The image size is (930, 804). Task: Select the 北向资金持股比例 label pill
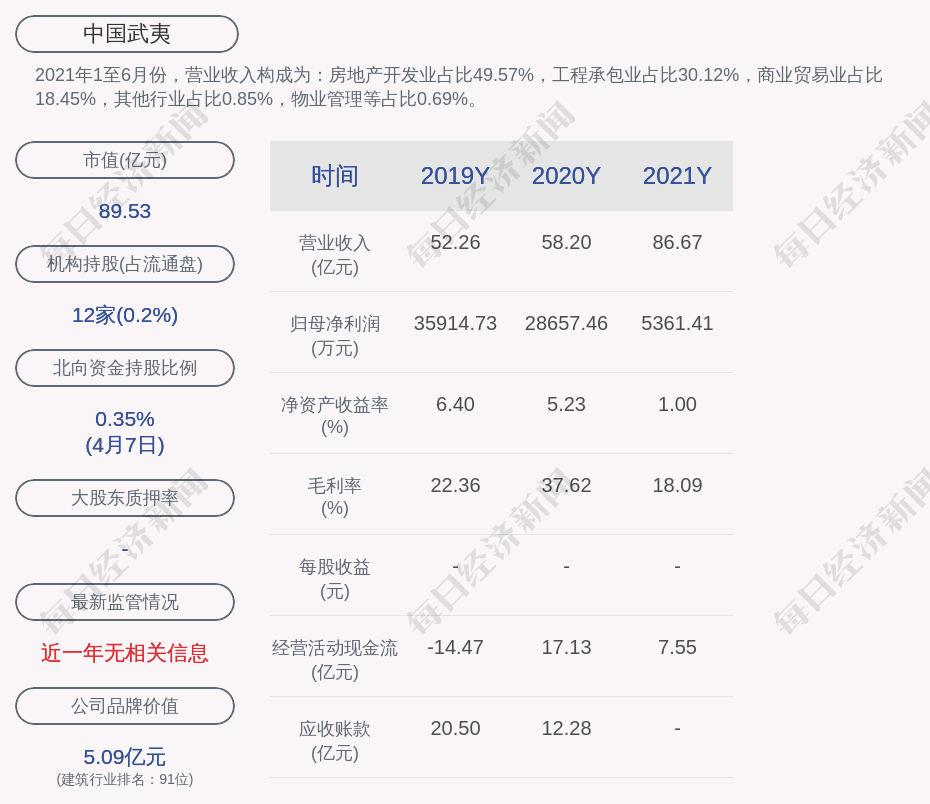click(125, 368)
